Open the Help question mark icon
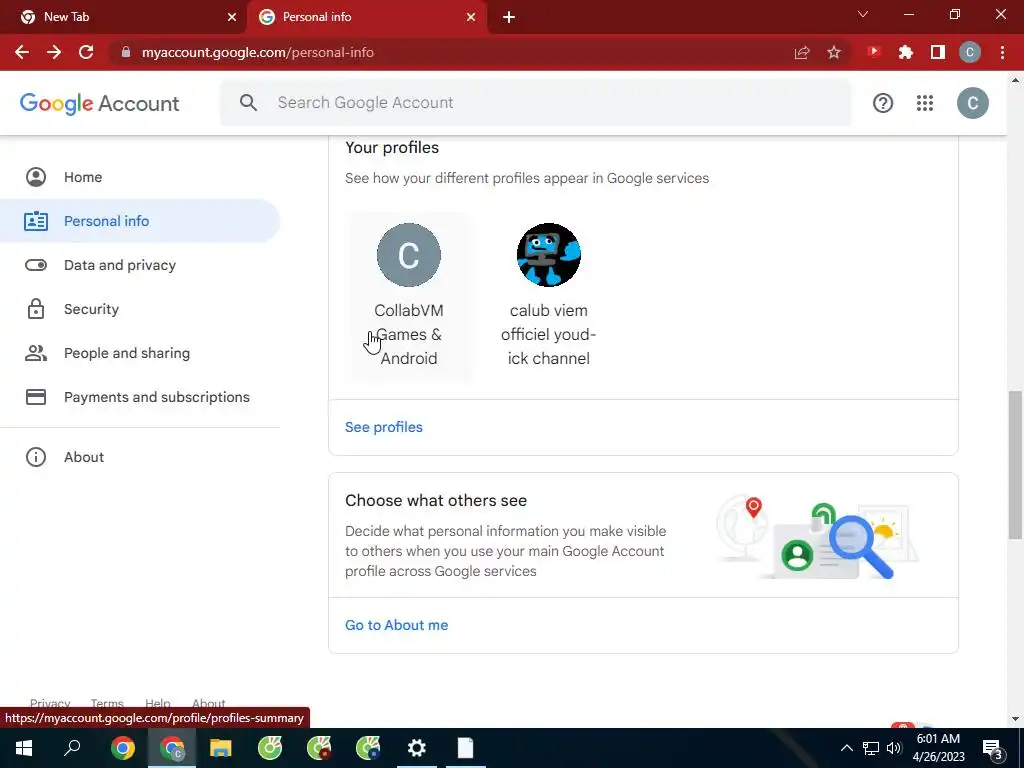 coord(883,103)
